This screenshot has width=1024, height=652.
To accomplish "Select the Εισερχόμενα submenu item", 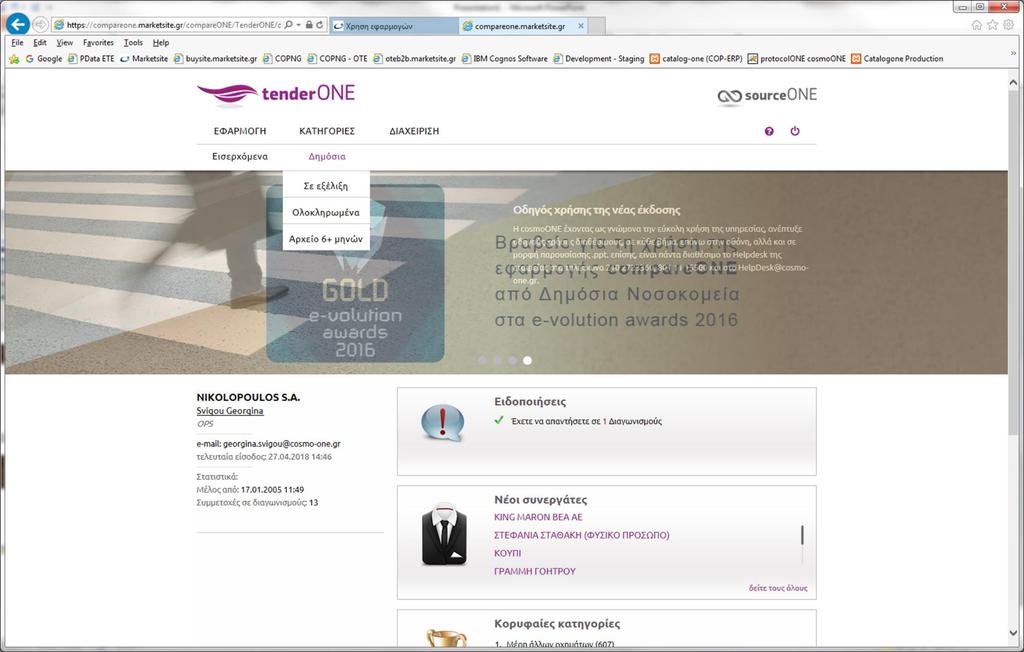I will [x=240, y=157].
